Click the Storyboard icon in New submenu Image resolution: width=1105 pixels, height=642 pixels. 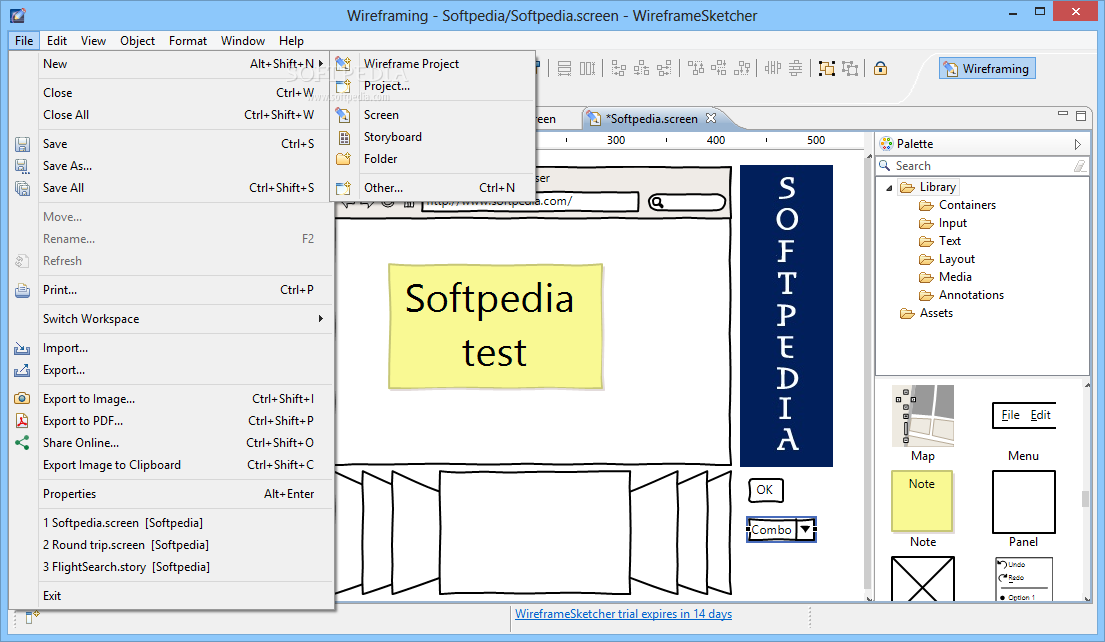click(344, 137)
